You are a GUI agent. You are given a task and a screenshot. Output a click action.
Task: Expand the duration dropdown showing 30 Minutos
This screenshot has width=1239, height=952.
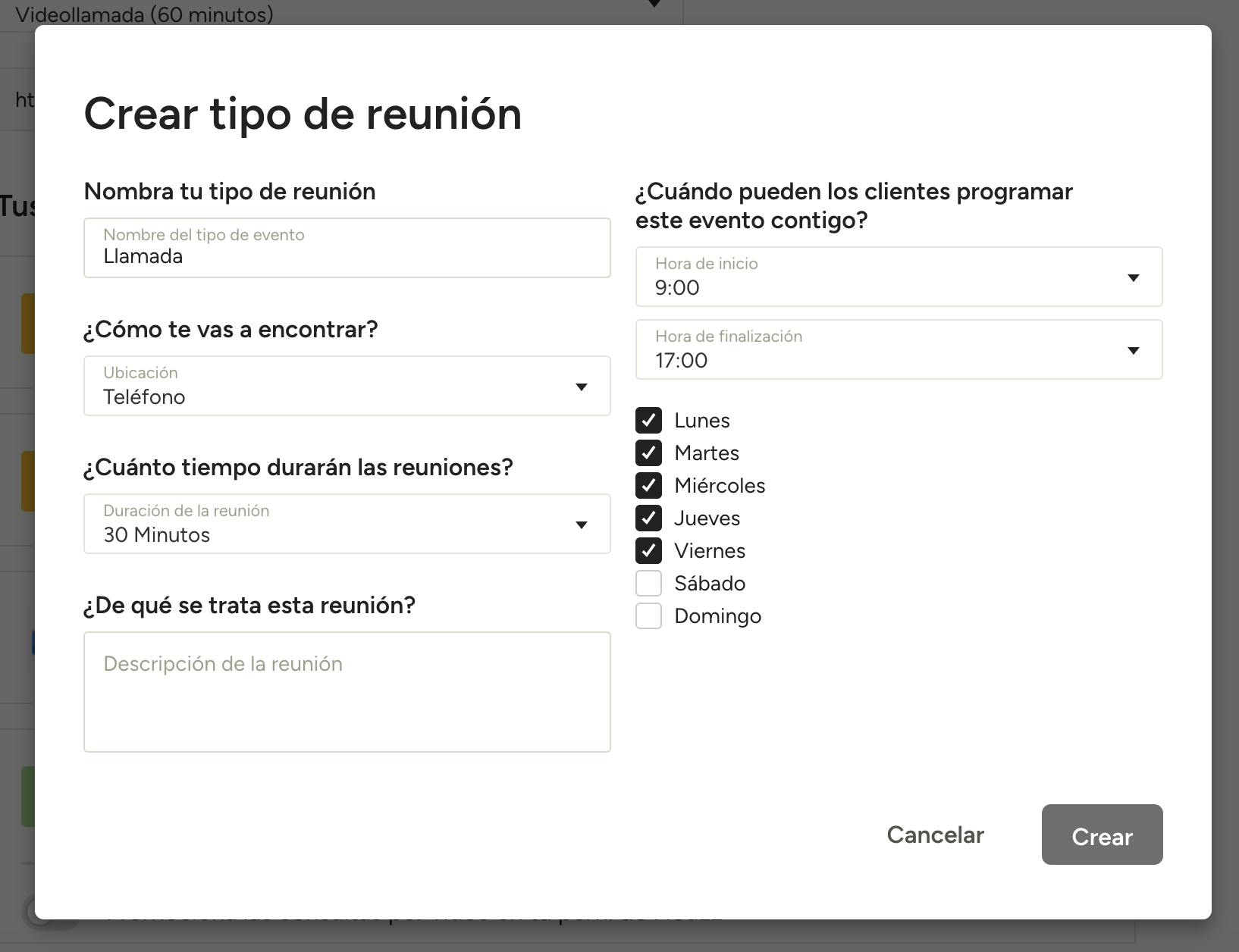click(x=334, y=525)
